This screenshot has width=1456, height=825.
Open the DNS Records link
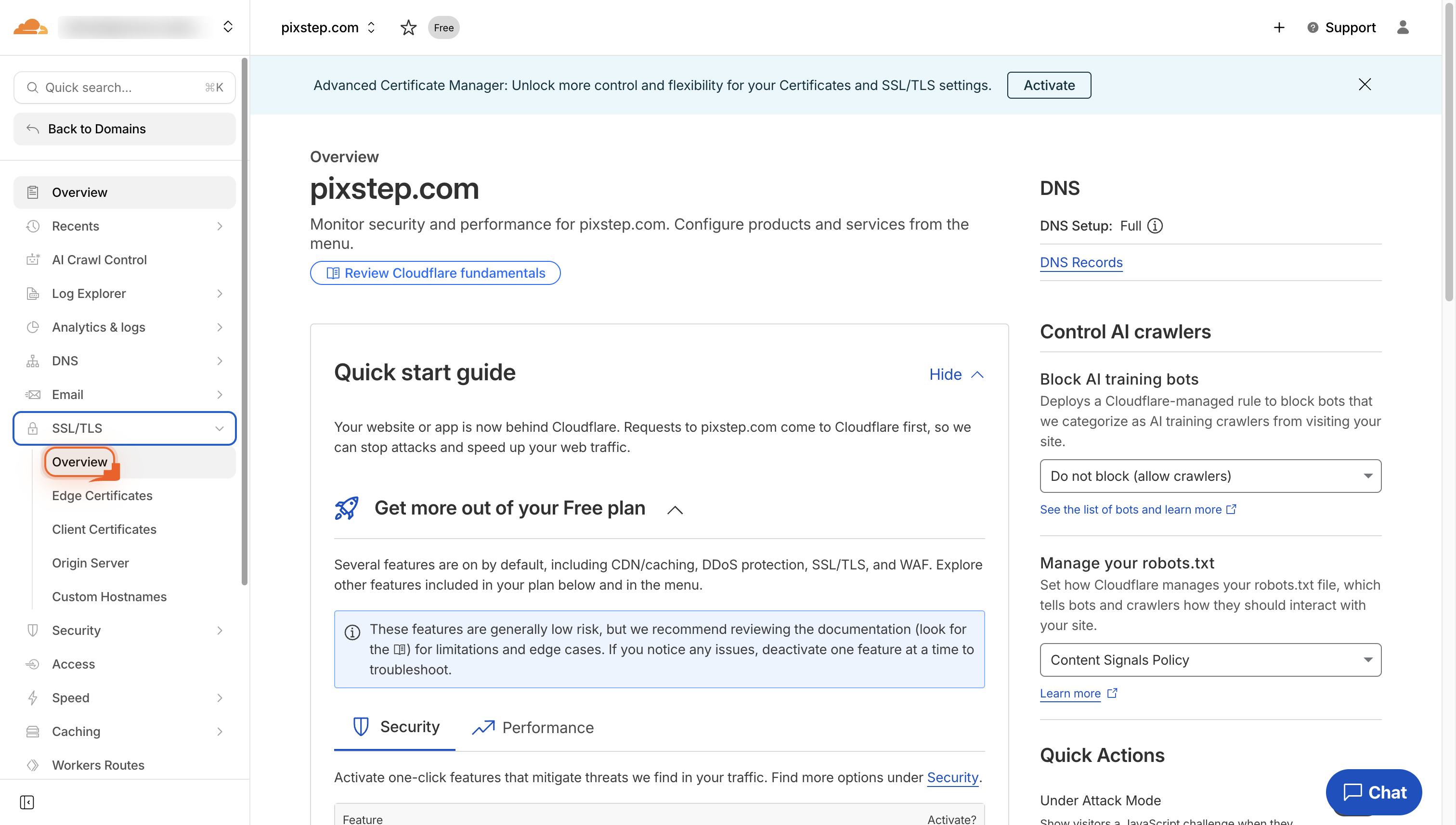click(x=1081, y=262)
